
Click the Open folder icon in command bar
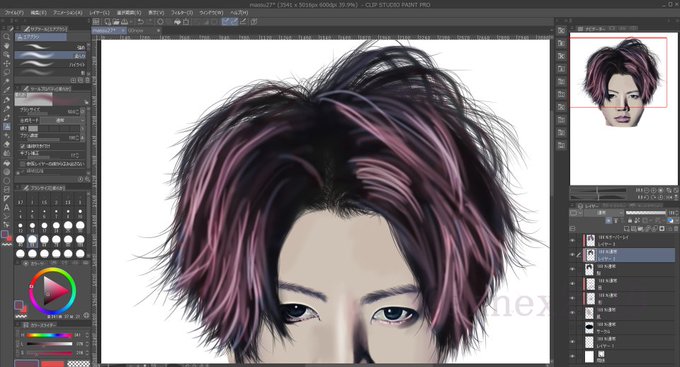[116, 21]
